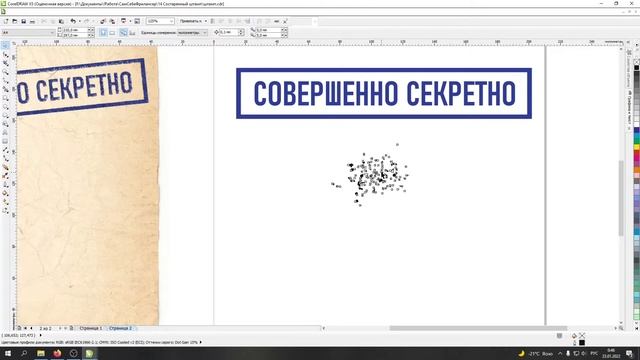Click the page height input field
This screenshot has height=360, width=640.
point(75,35)
